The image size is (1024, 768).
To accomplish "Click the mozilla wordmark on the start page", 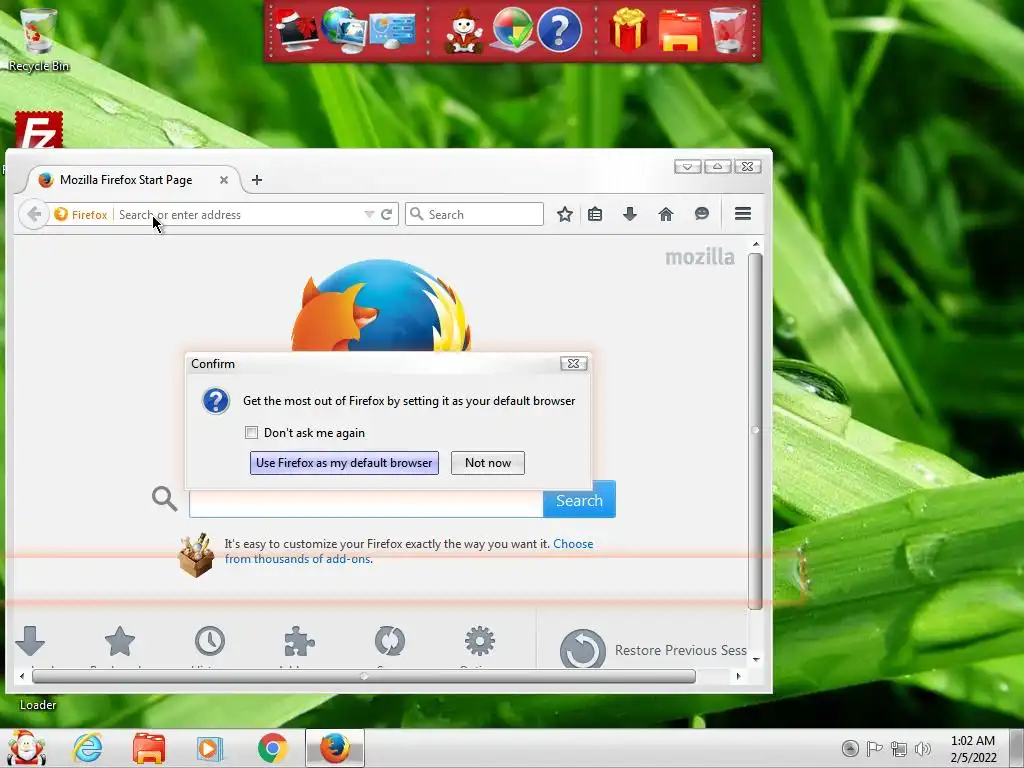I will [699, 257].
